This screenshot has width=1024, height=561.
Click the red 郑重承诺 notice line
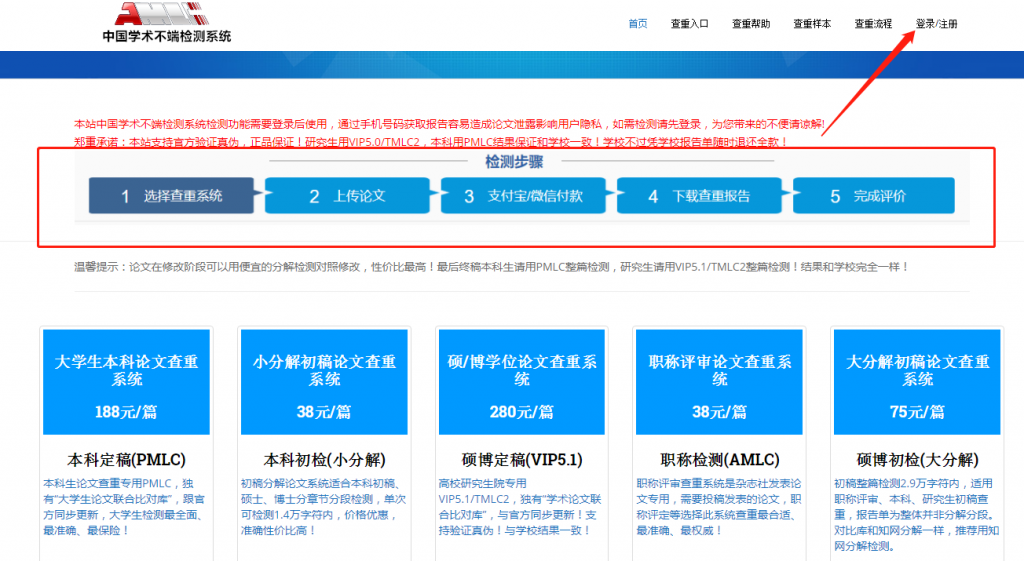tap(431, 142)
